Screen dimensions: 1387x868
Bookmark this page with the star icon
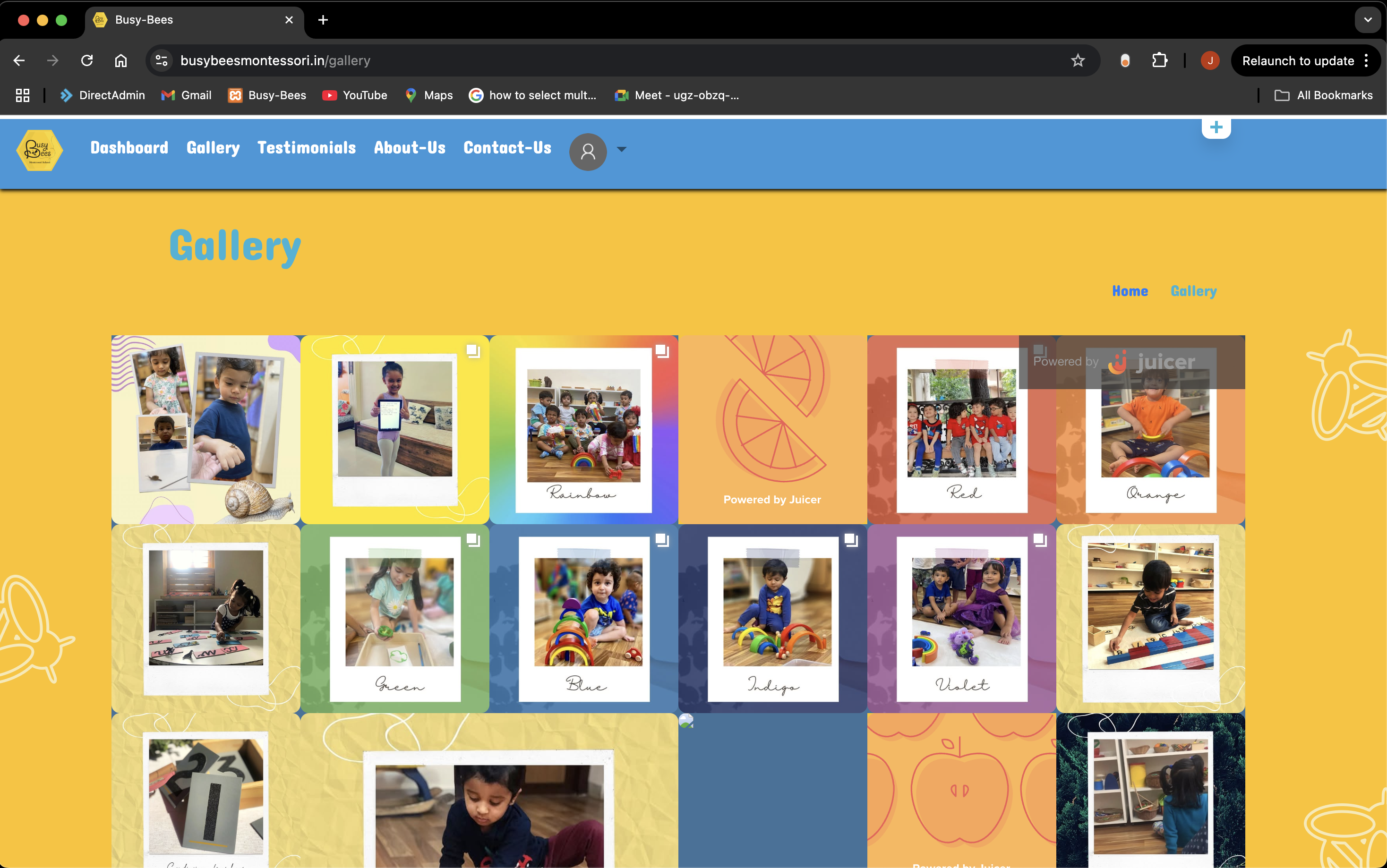pyautogui.click(x=1078, y=60)
